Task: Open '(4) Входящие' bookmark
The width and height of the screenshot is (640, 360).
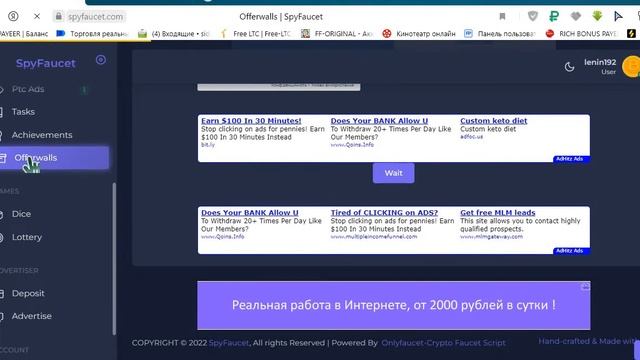Action: 174,34
